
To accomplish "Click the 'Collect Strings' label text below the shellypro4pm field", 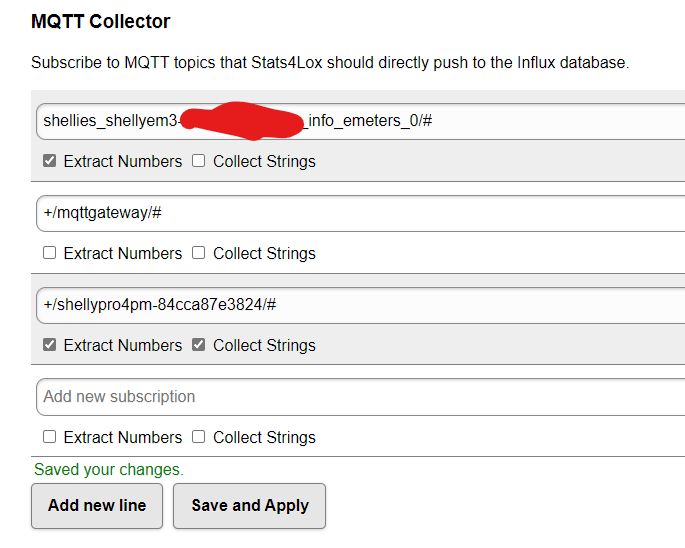I will pyautogui.click(x=264, y=345).
